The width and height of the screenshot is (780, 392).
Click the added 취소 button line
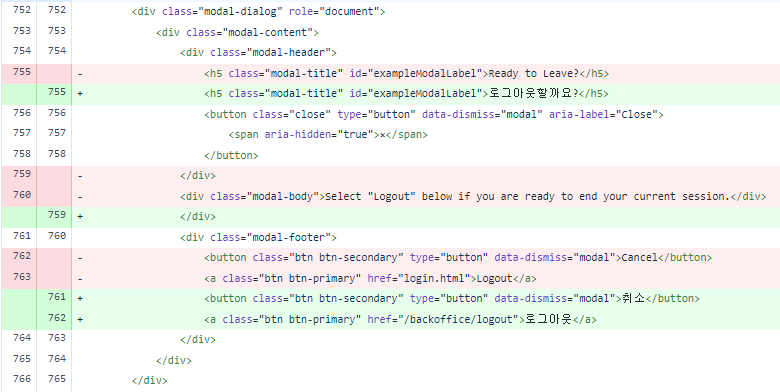[452, 298]
